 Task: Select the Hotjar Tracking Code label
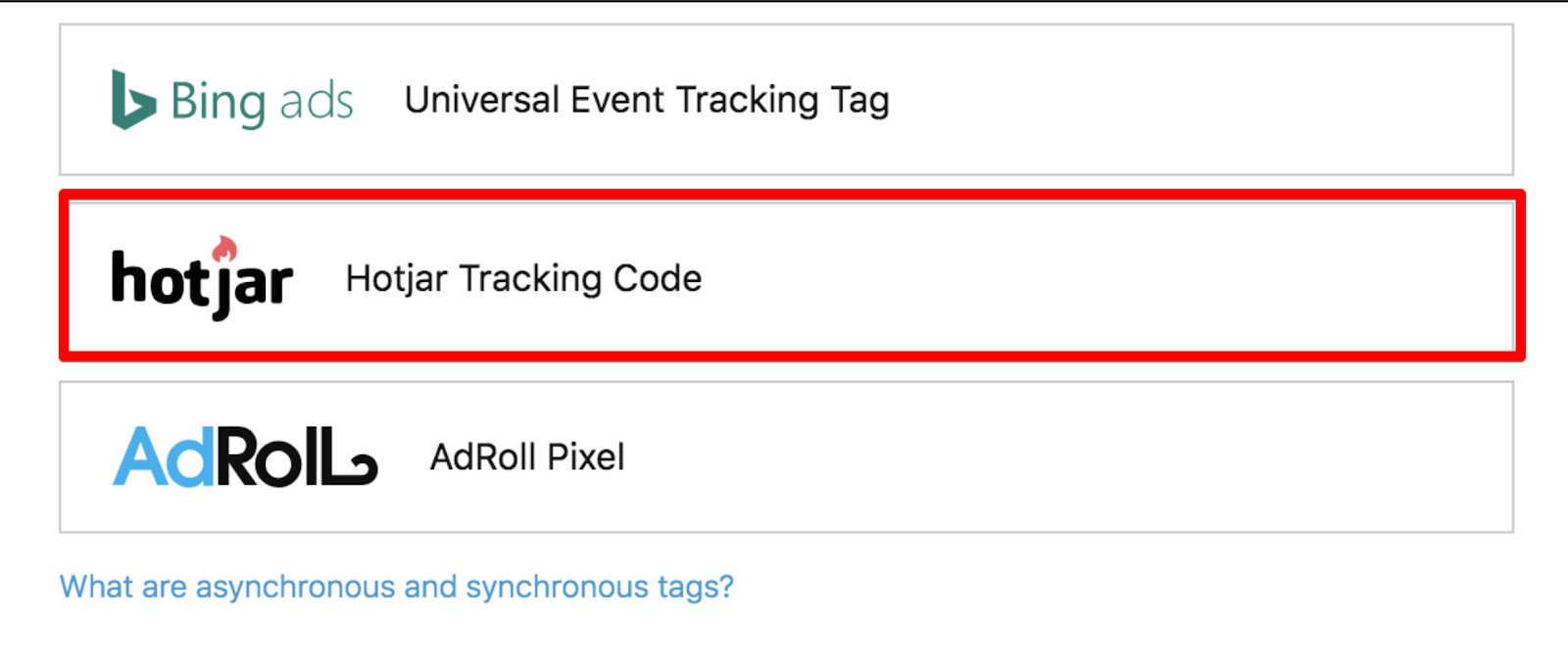tap(523, 279)
